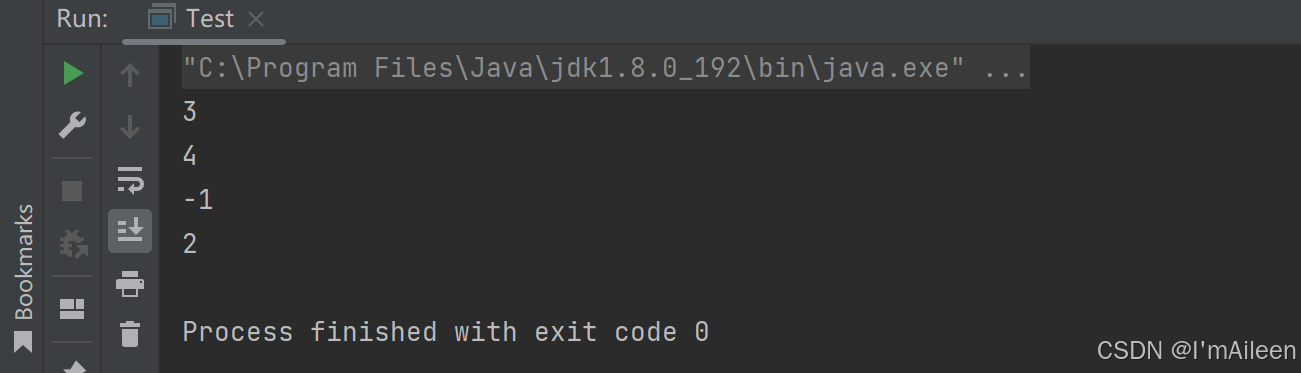The height and width of the screenshot is (373, 1301).
Task: Print the console output
Action: tap(130, 285)
